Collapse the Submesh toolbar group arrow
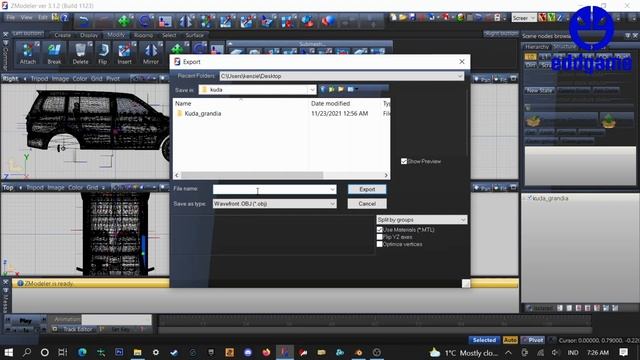The height and width of the screenshot is (360, 640). [x=230, y=44]
